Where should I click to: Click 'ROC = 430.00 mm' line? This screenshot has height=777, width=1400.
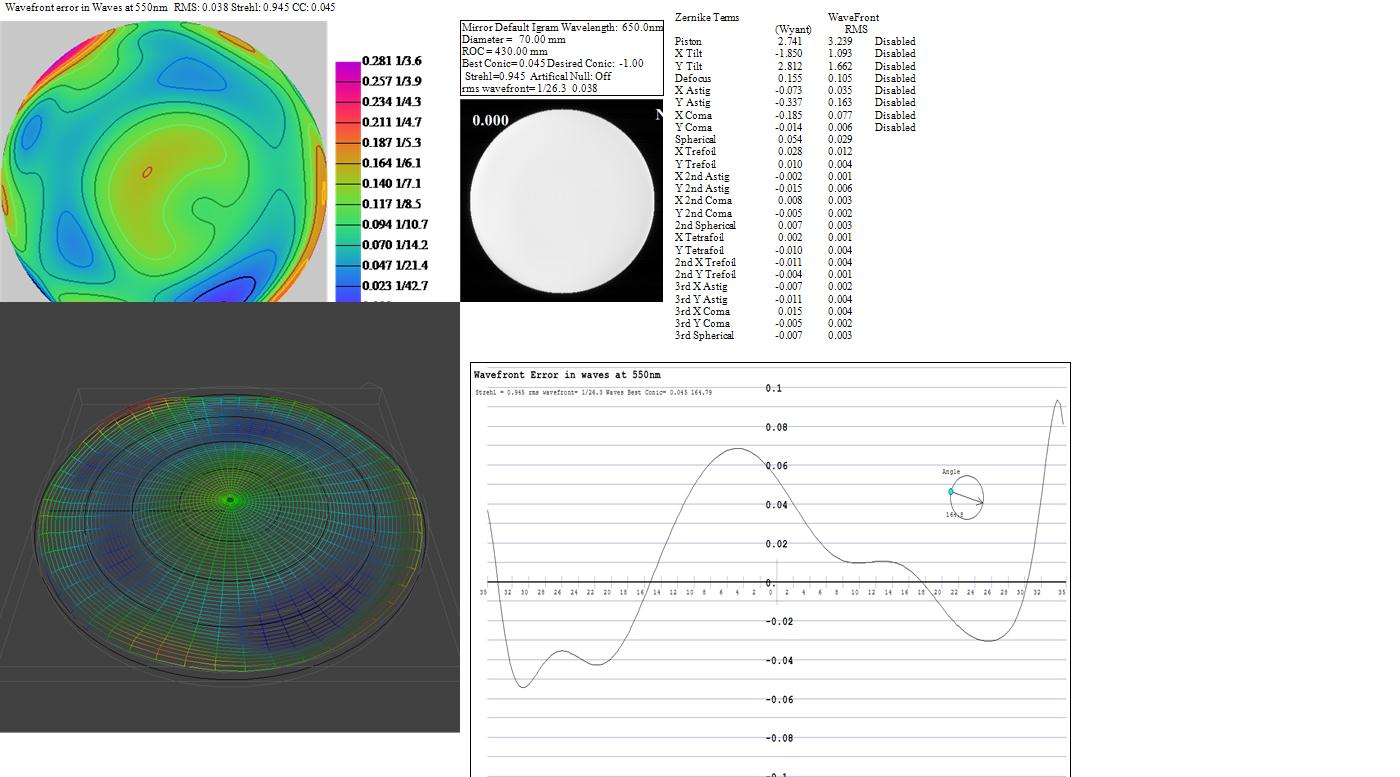pyautogui.click(x=505, y=52)
